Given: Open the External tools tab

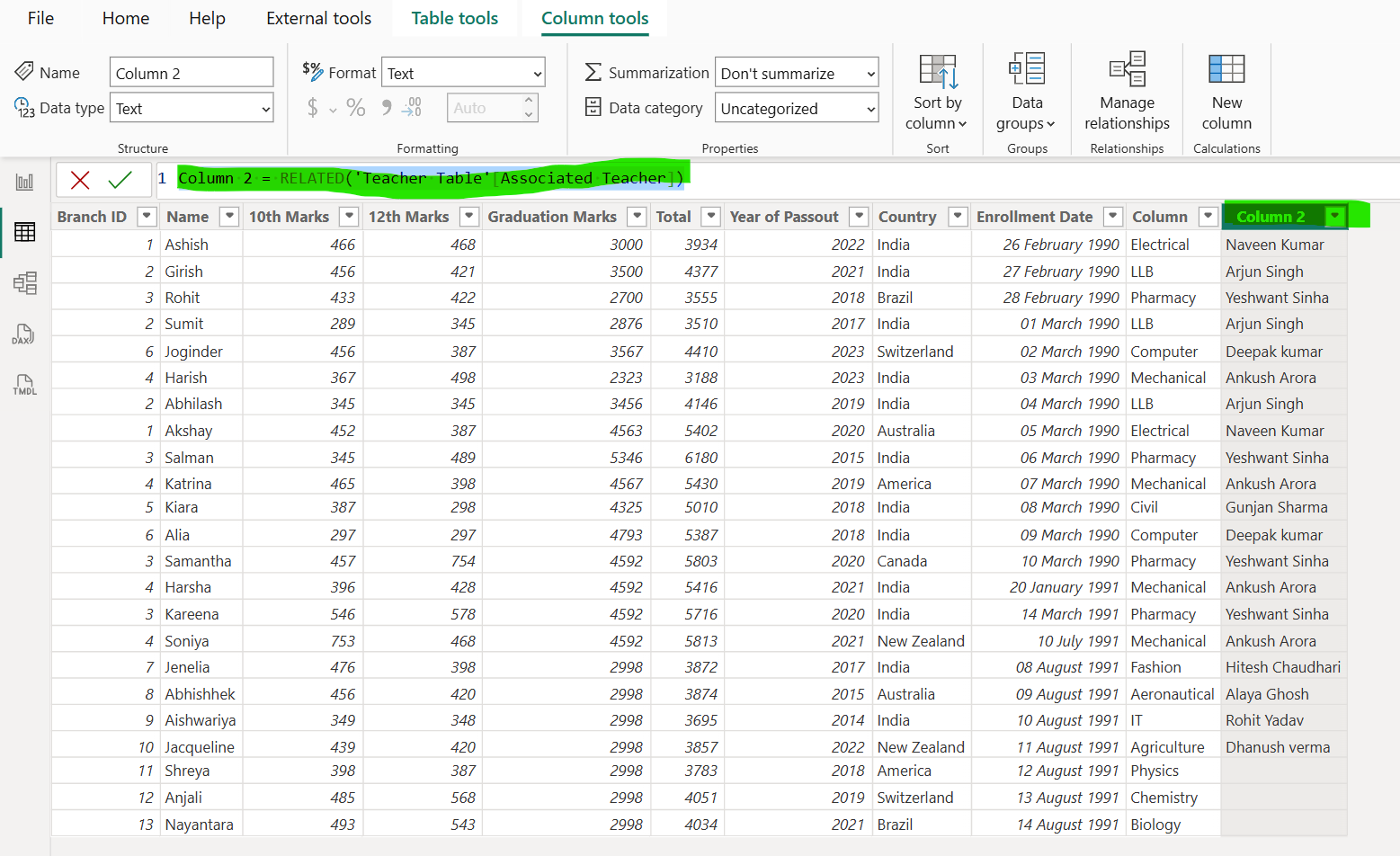Looking at the screenshot, I should point(318,18).
